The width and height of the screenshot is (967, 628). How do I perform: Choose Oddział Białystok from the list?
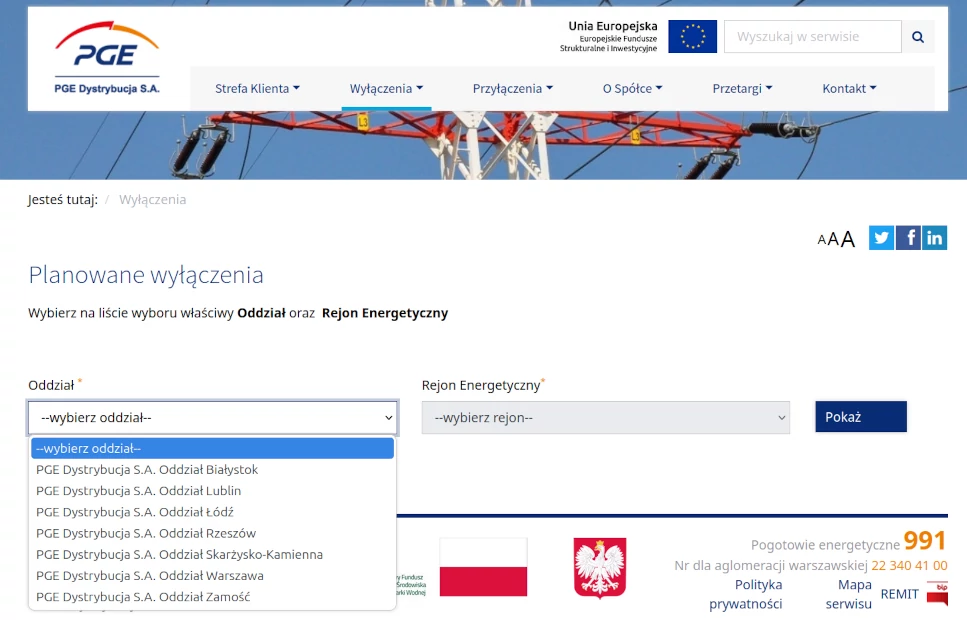212,469
